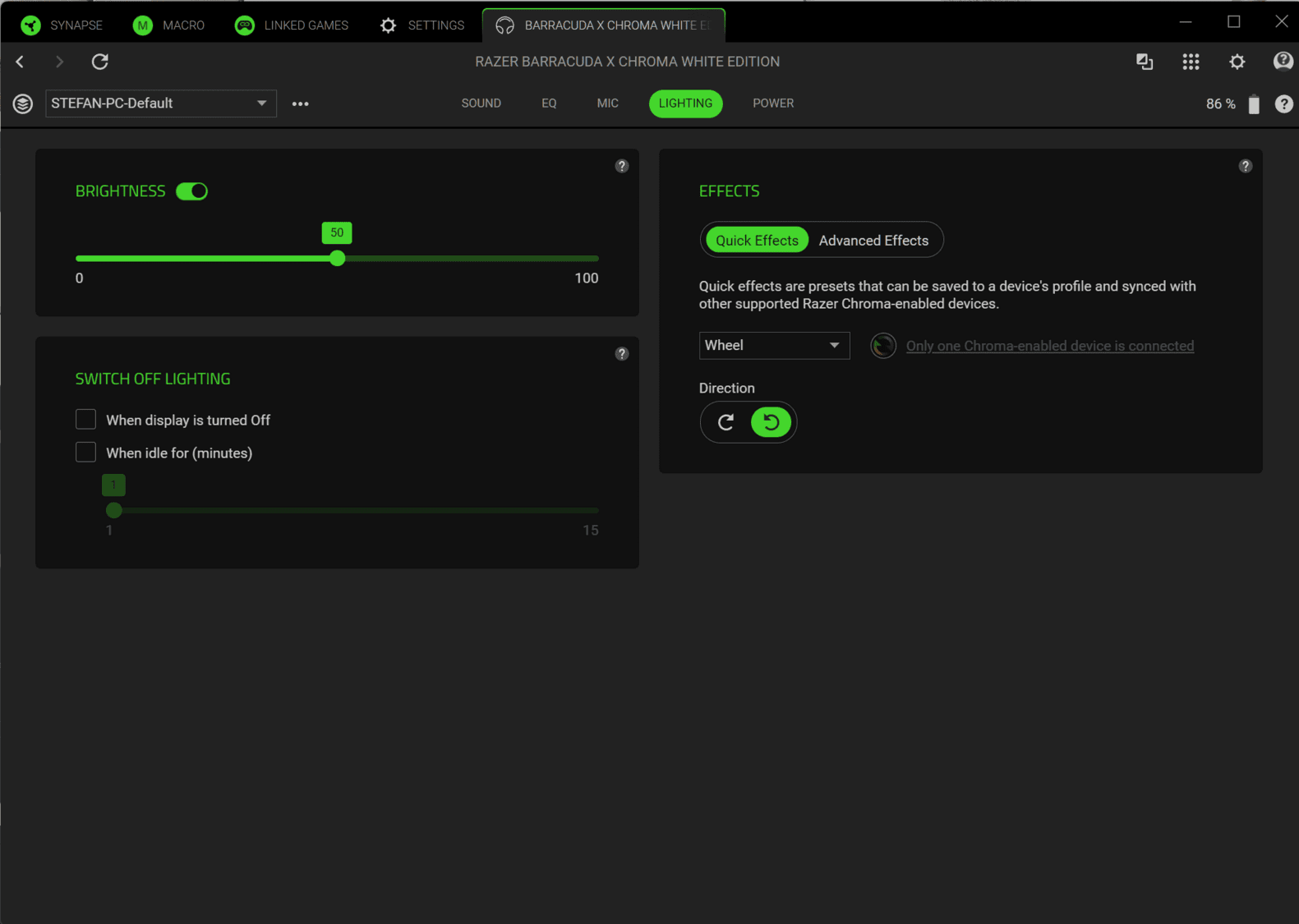1299x924 pixels.
Task: Select Quick Effects
Action: 757,241
